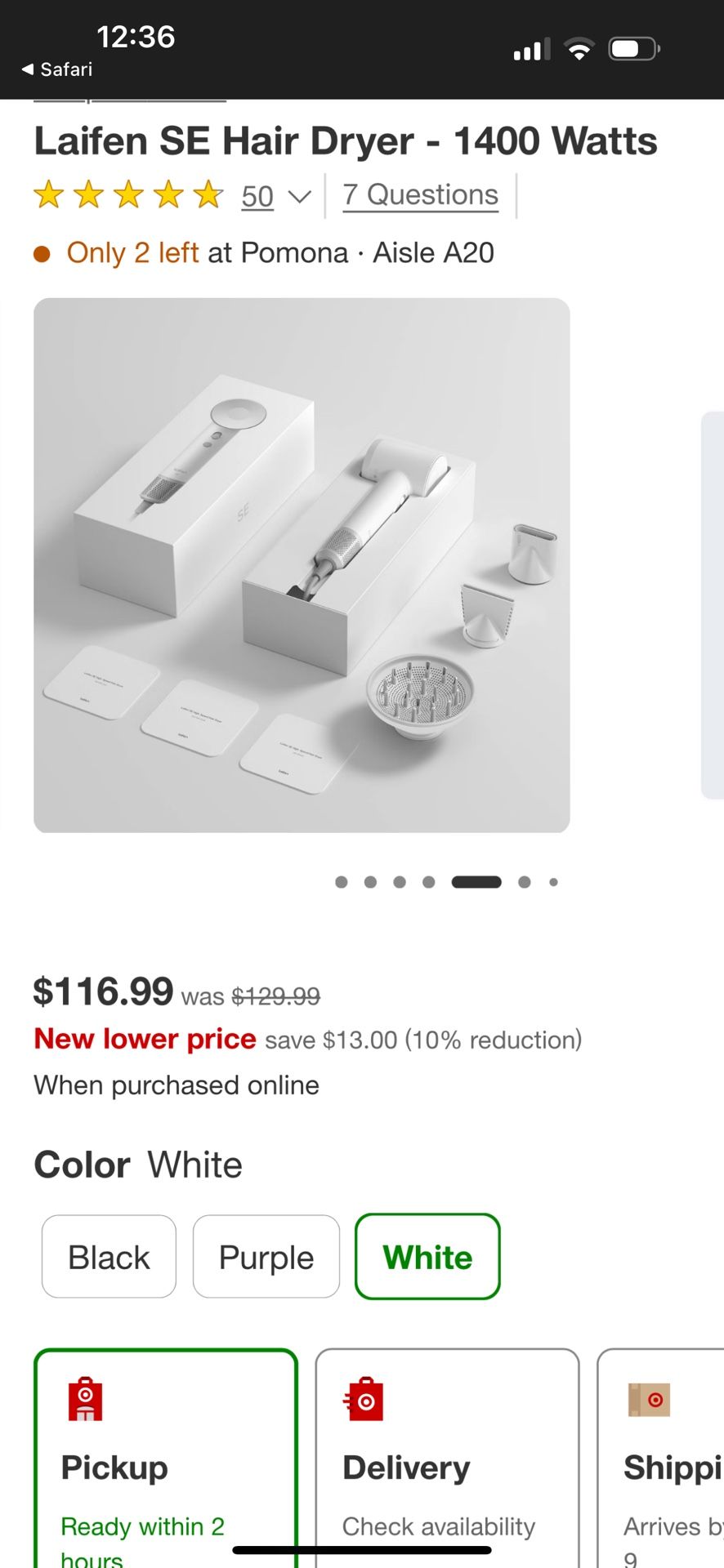Screen dimensions: 724x1568
Task: Tap the Pickup store bag icon
Action: point(85,1399)
